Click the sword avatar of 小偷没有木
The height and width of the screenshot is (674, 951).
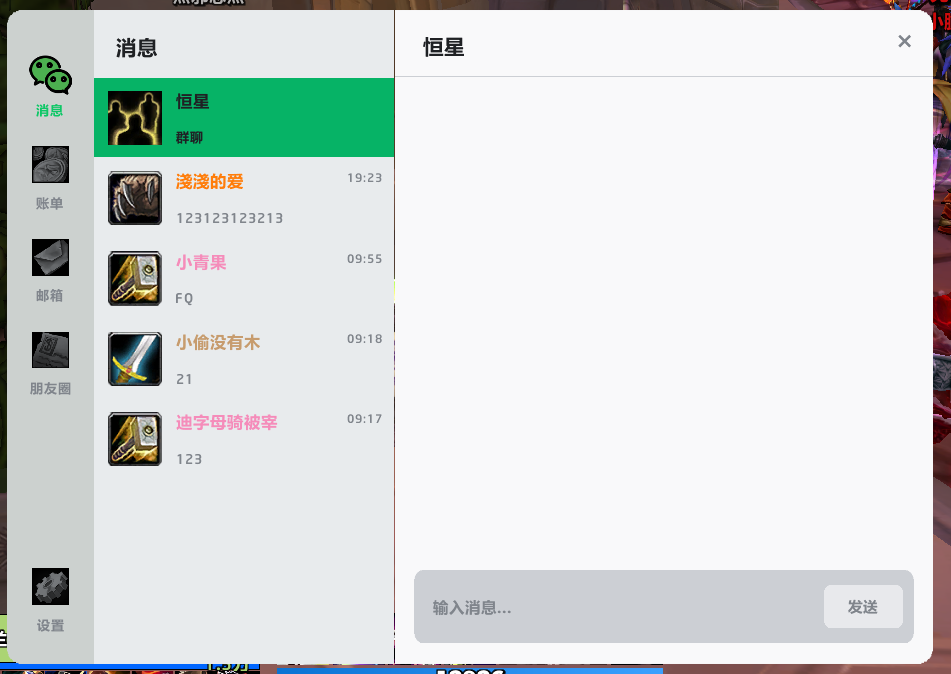pos(135,359)
